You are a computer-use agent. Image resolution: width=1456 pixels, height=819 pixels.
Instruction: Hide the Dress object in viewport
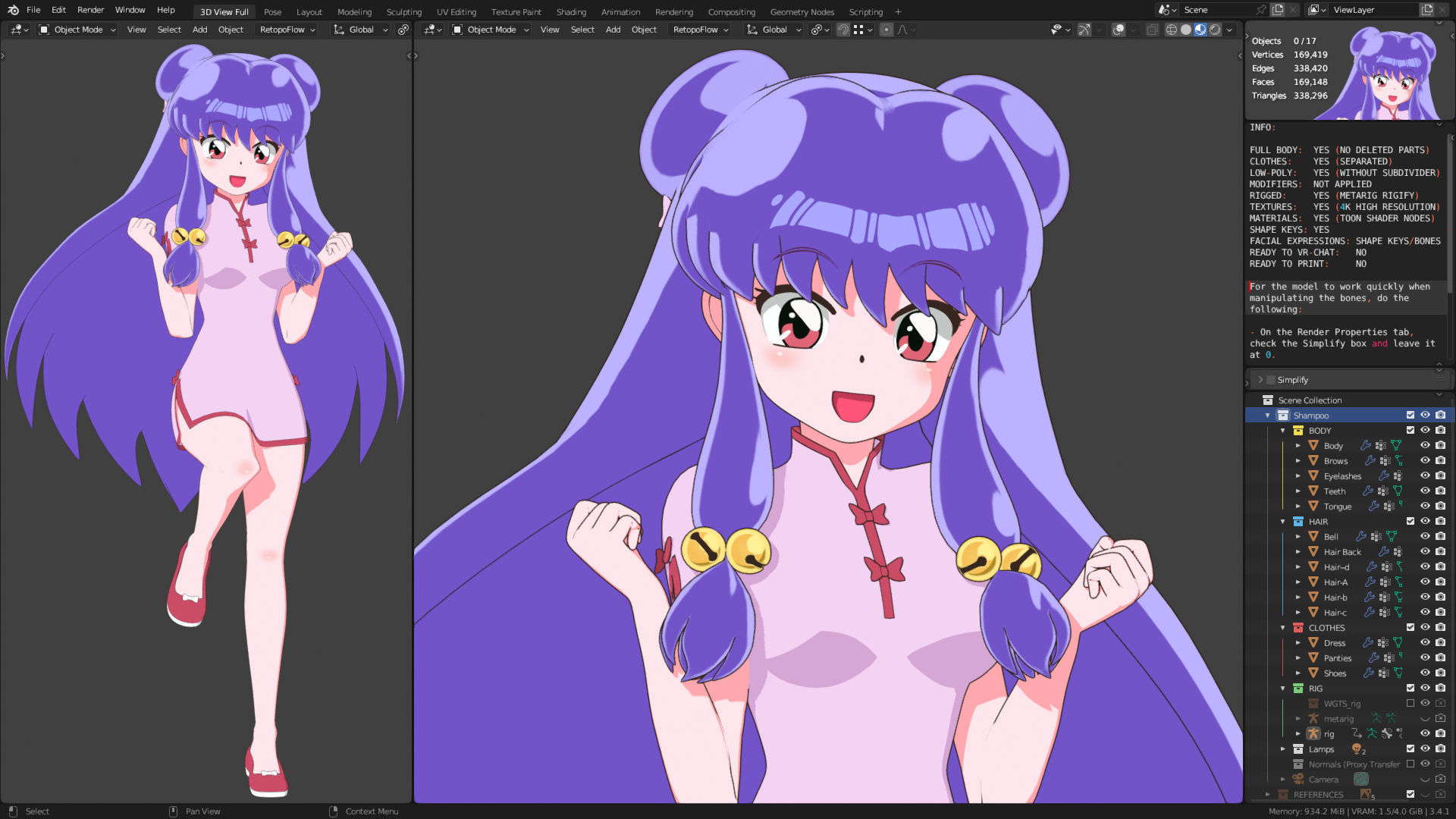(x=1425, y=642)
